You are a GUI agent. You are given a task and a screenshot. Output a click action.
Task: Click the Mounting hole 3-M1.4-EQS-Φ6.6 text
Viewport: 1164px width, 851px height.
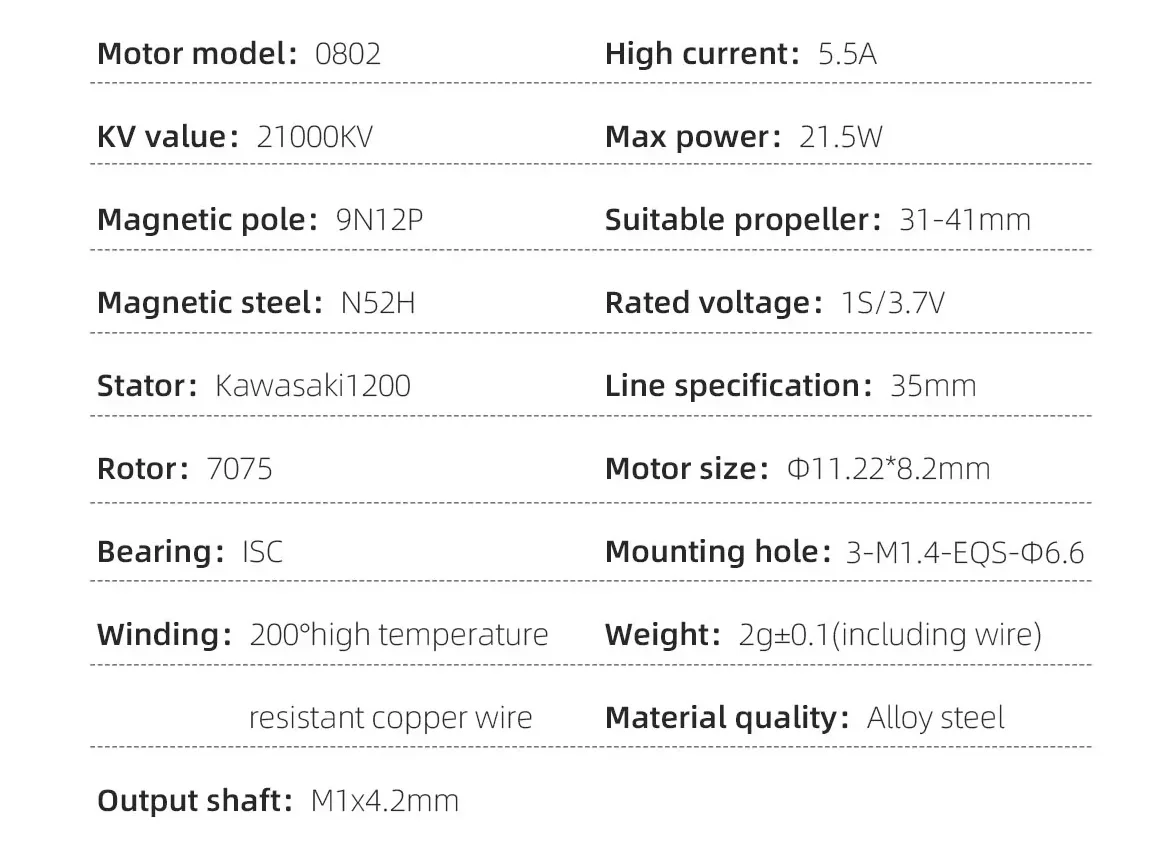(x=845, y=552)
